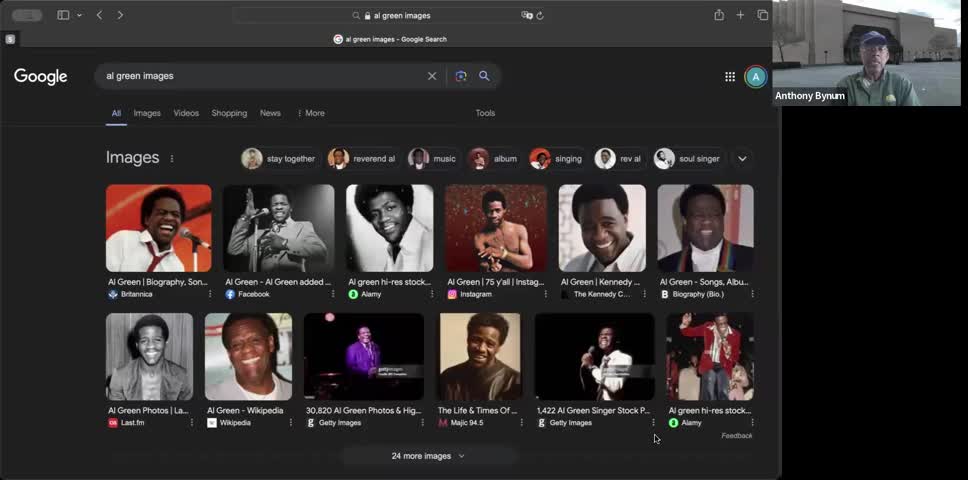This screenshot has width=968, height=480.
Task: Open the options menu for the Facebook result
Action: pyautogui.click(x=333, y=294)
